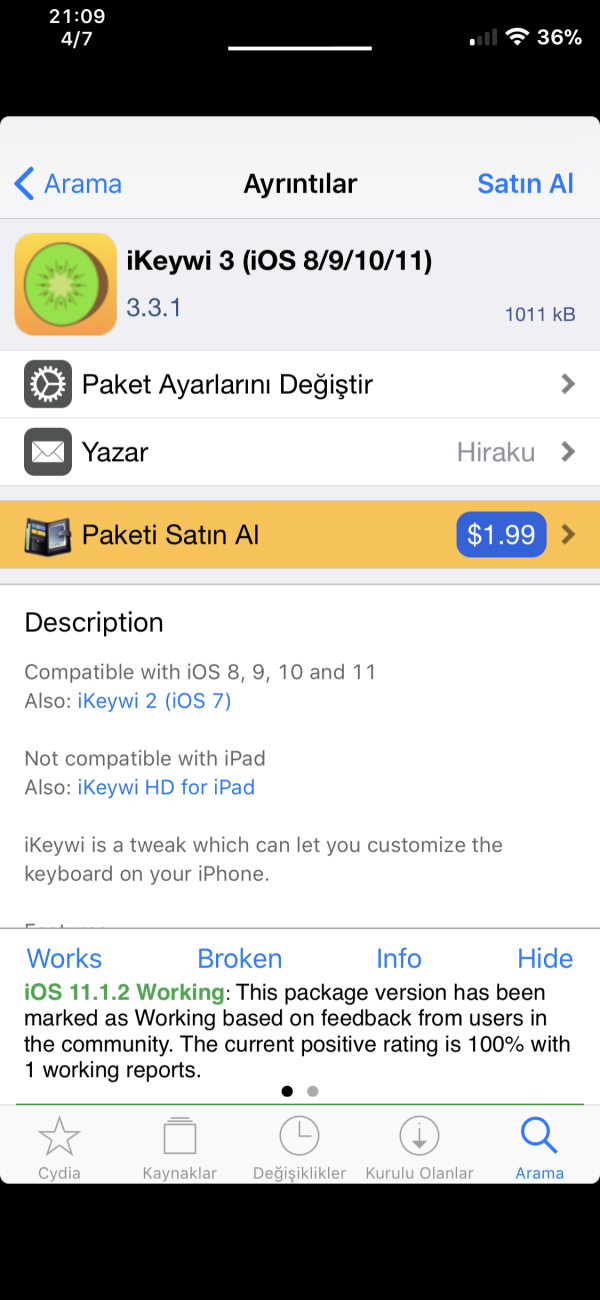The width and height of the screenshot is (600, 1300).
Task: Tap the $1.99 price badge
Action: (x=502, y=535)
